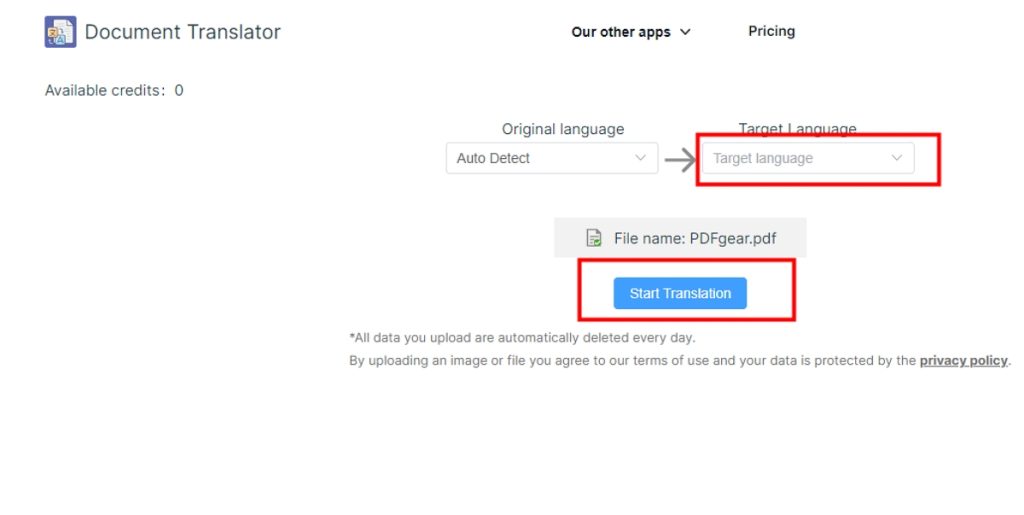The width and height of the screenshot is (1024, 515).
Task: Open the Our other apps menu
Action: 631,32
